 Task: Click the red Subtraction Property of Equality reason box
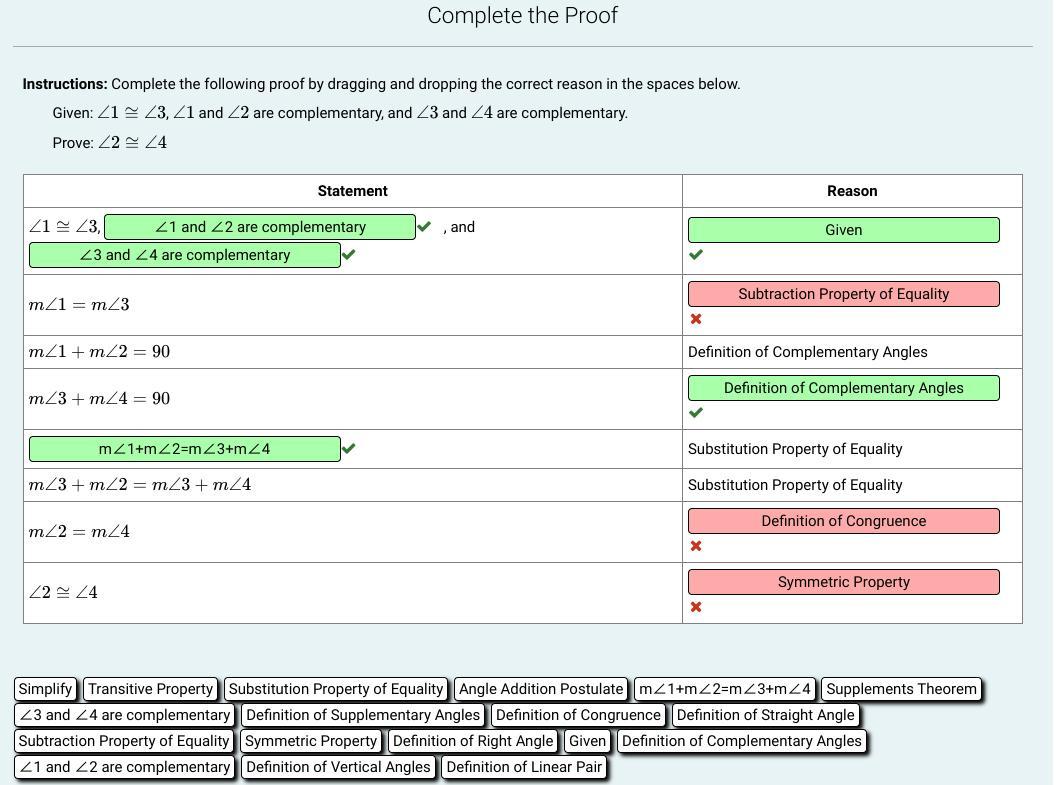coord(843,294)
